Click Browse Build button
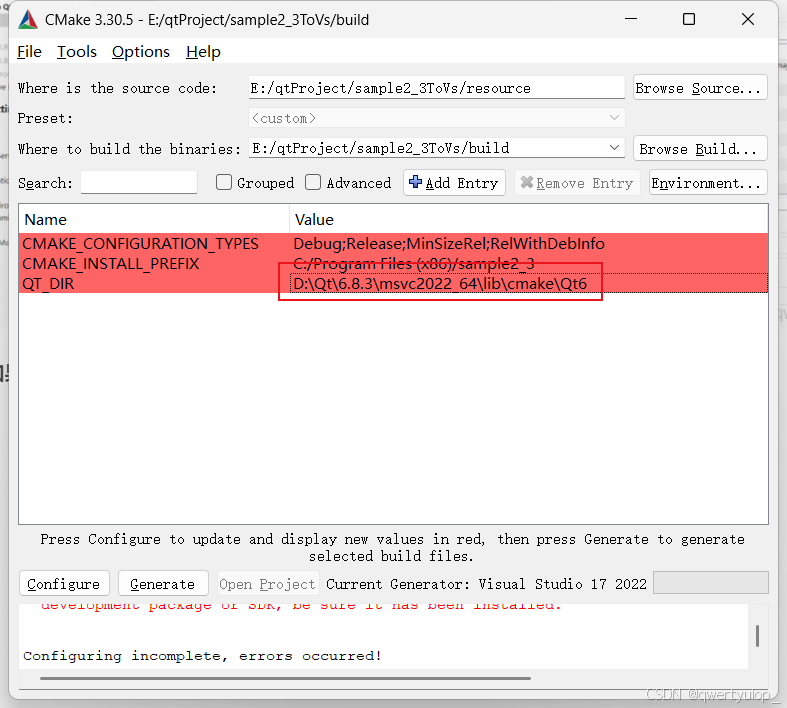This screenshot has width=787, height=708. point(700,149)
